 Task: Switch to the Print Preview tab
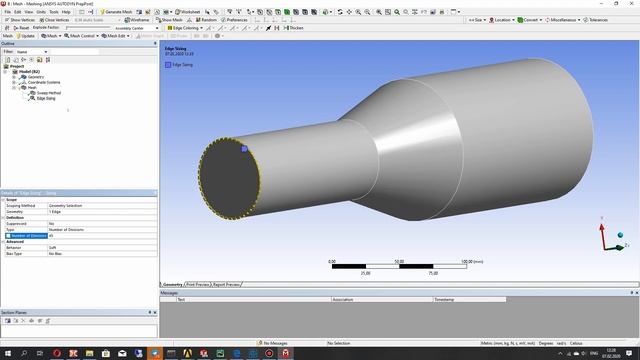click(198, 284)
